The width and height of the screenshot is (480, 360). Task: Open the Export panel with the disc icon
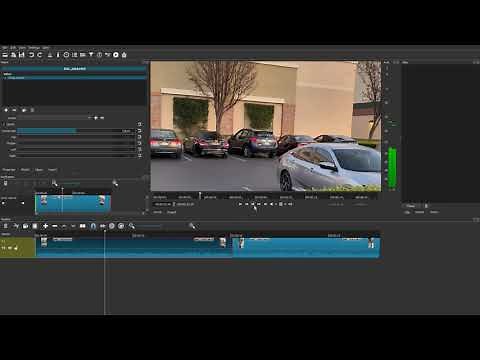[116, 55]
